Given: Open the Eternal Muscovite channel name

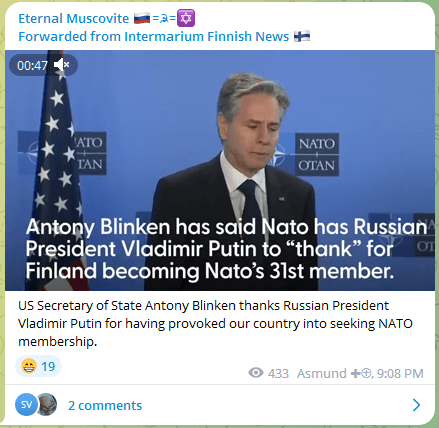Looking at the screenshot, I should pyautogui.click(x=74, y=18).
